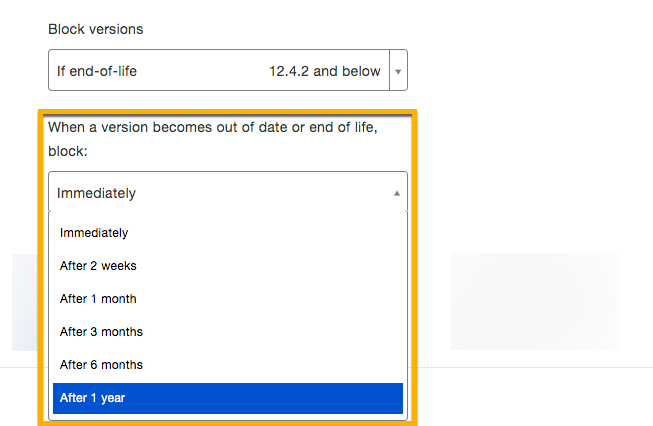Click the word 'block:' above the dropdown
653x426 pixels.
pyautogui.click(x=68, y=151)
